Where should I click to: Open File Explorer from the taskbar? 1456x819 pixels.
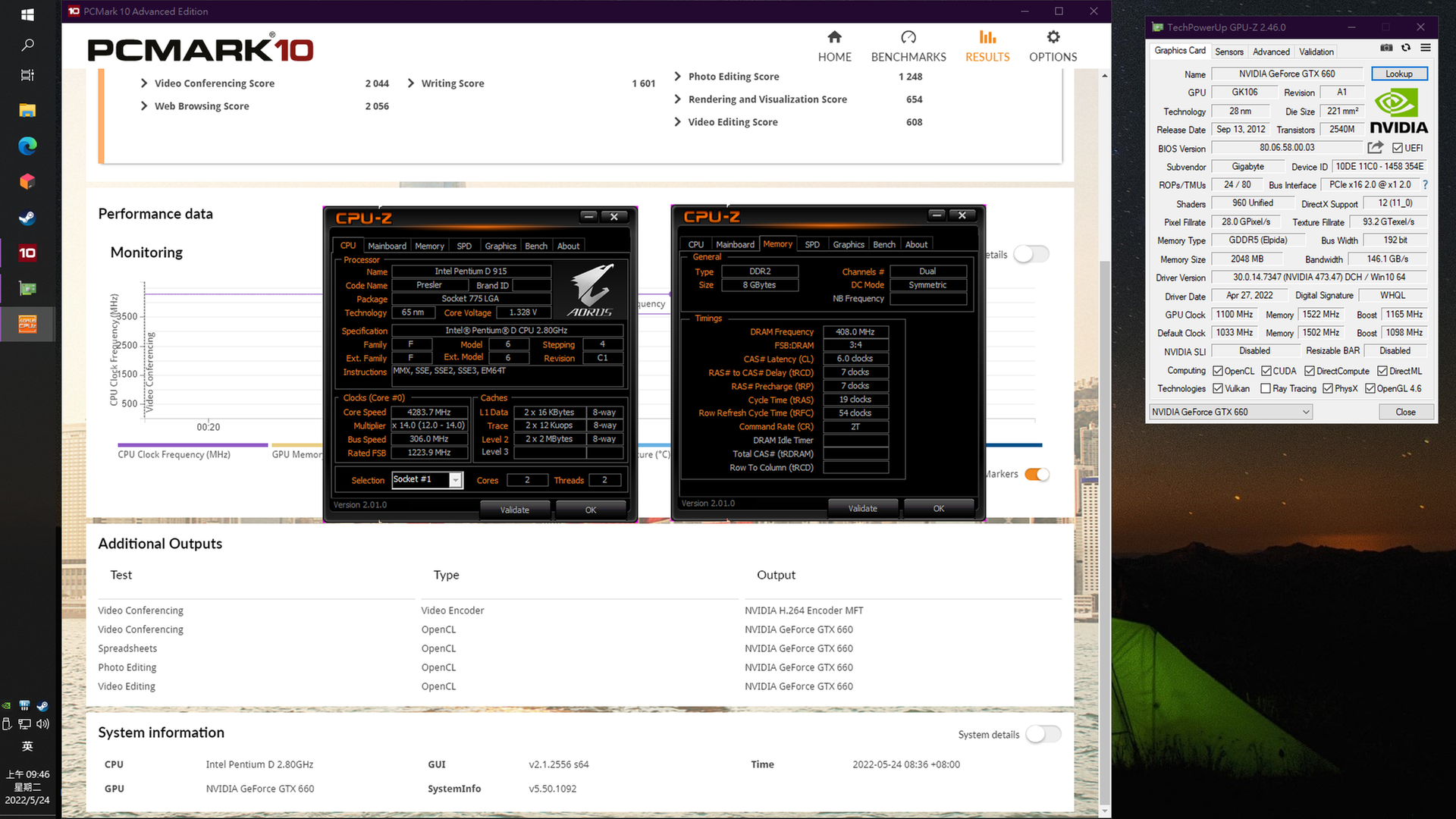(27, 111)
